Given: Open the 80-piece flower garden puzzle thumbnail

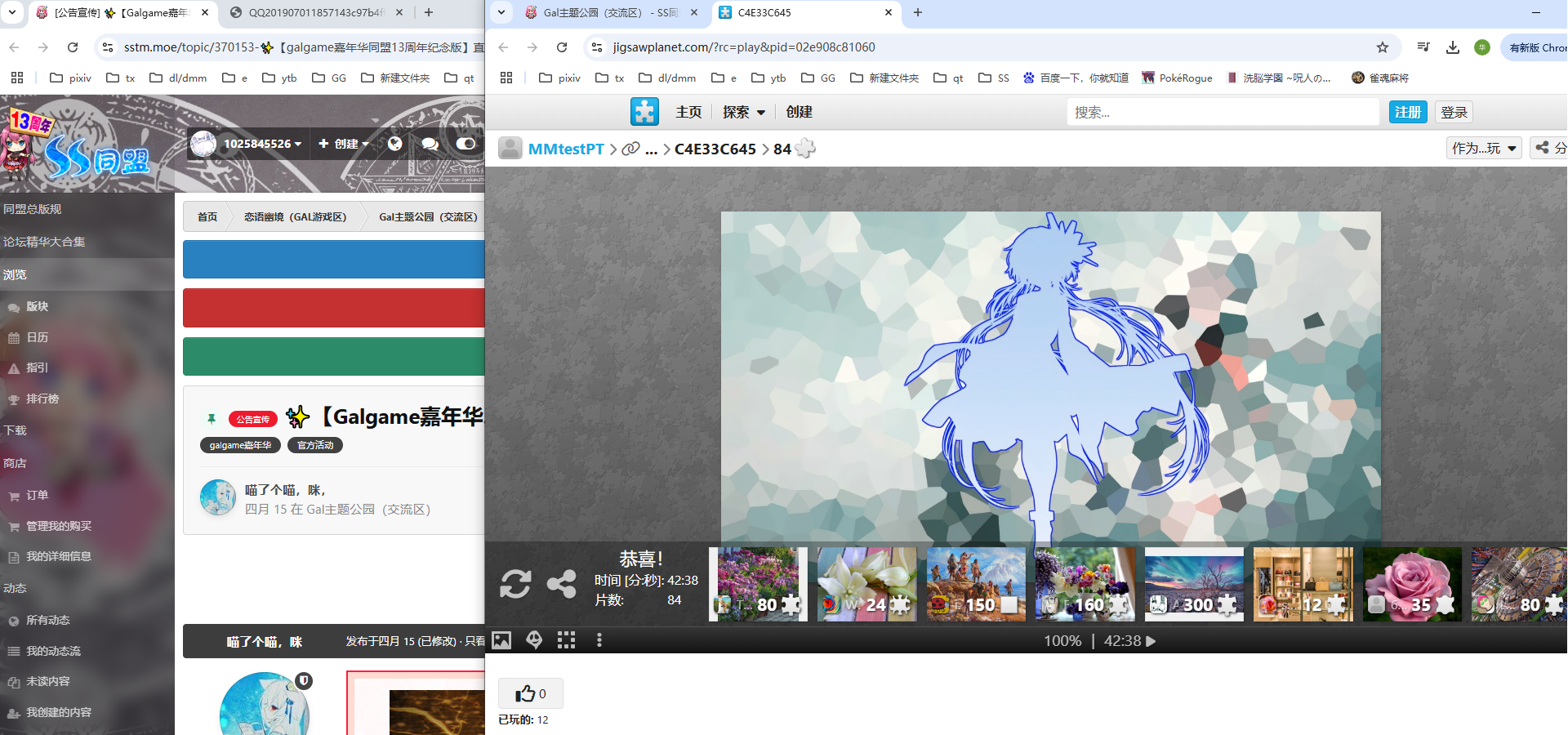Looking at the screenshot, I should click(758, 584).
